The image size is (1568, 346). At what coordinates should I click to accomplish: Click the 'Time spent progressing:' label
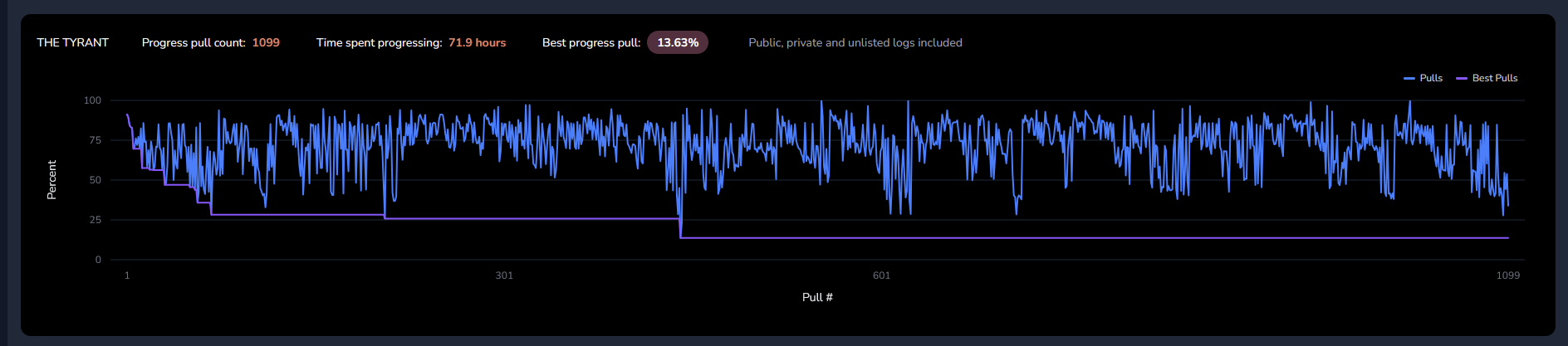(379, 42)
